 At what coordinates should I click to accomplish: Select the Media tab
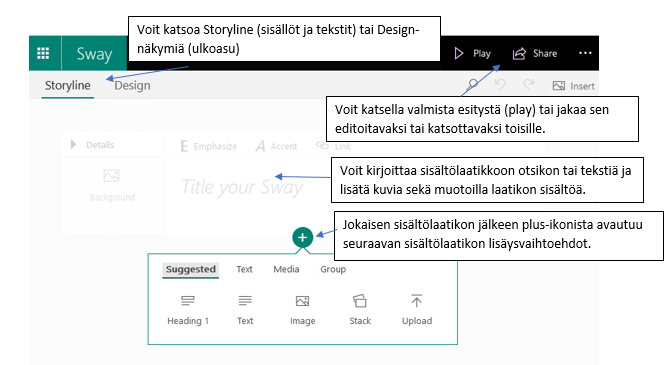(286, 269)
